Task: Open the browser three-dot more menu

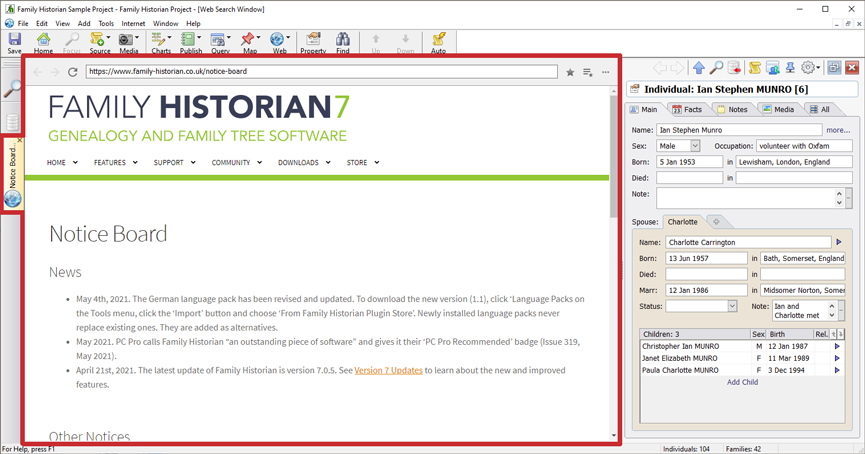Action: 606,72
